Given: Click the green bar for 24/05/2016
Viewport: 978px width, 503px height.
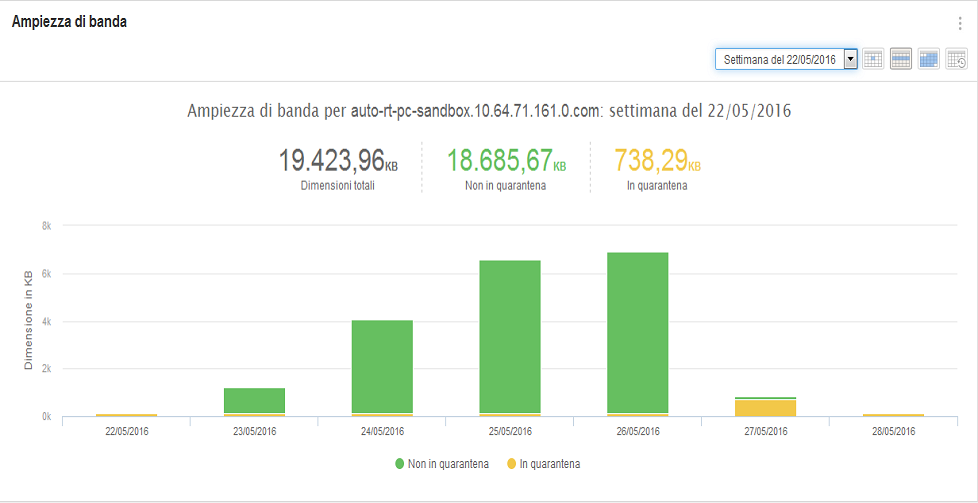Looking at the screenshot, I should (382, 365).
